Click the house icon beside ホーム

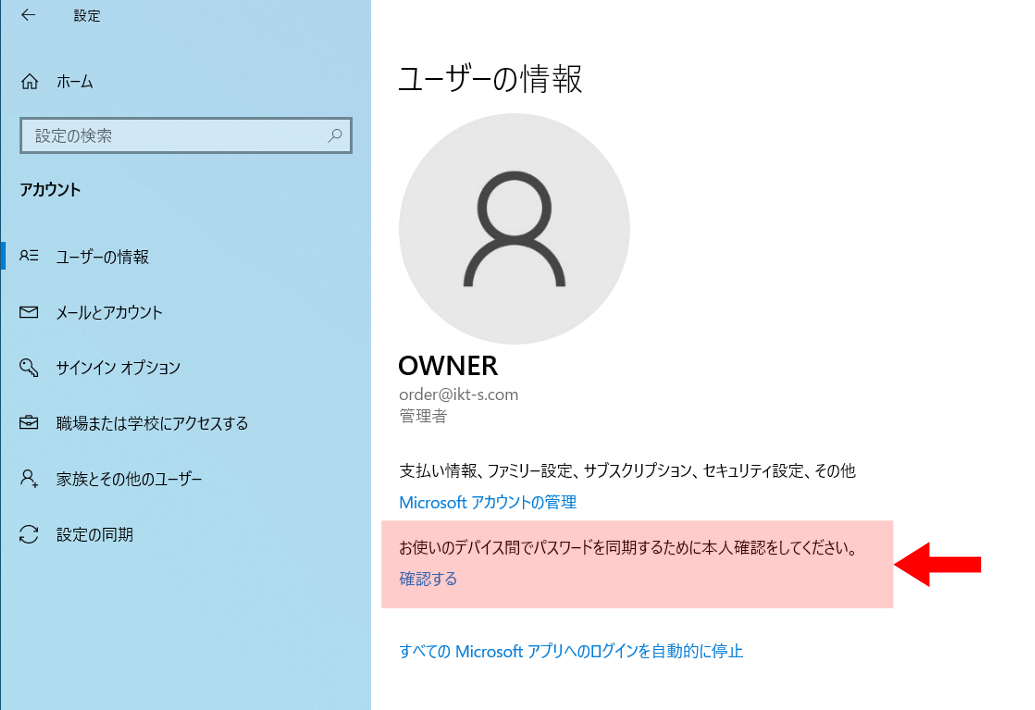point(30,82)
